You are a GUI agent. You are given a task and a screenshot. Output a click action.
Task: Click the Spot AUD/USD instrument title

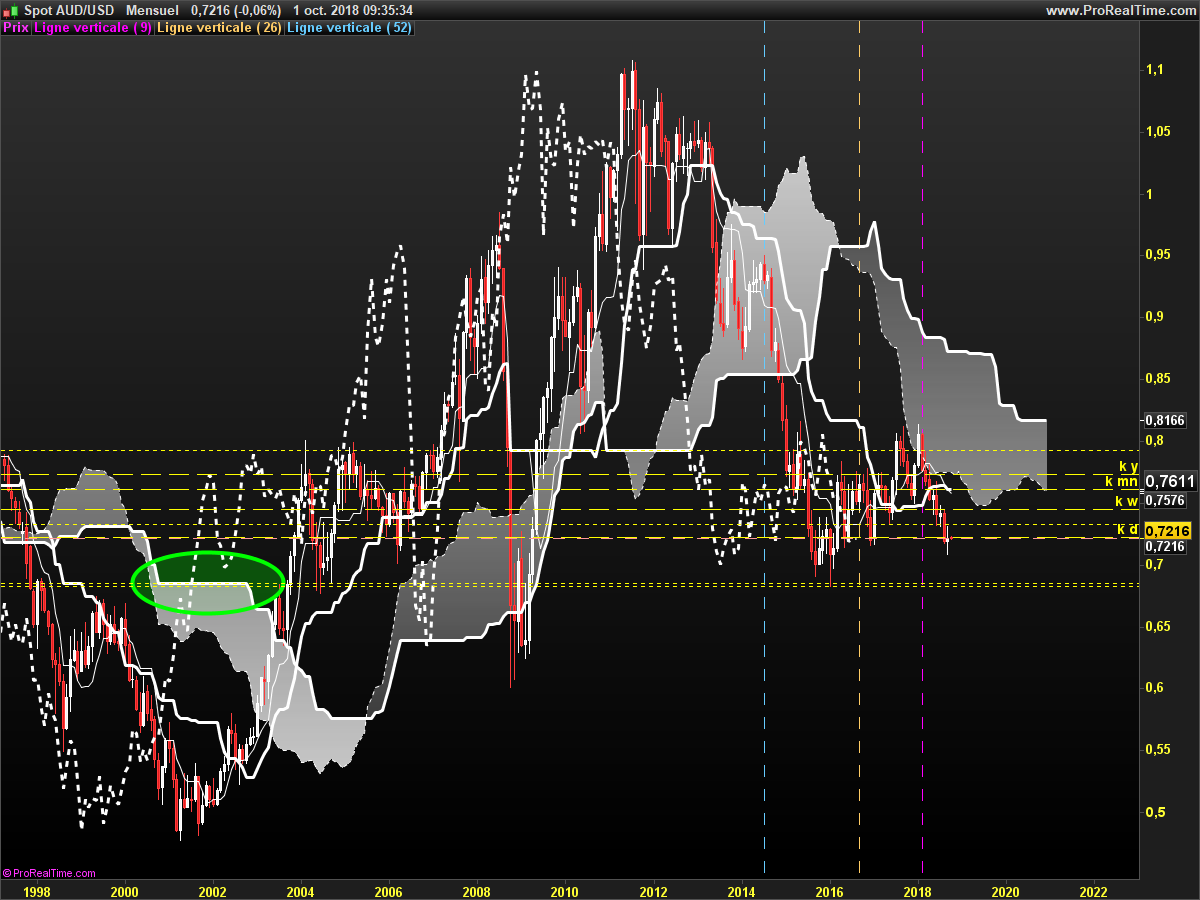[68, 10]
